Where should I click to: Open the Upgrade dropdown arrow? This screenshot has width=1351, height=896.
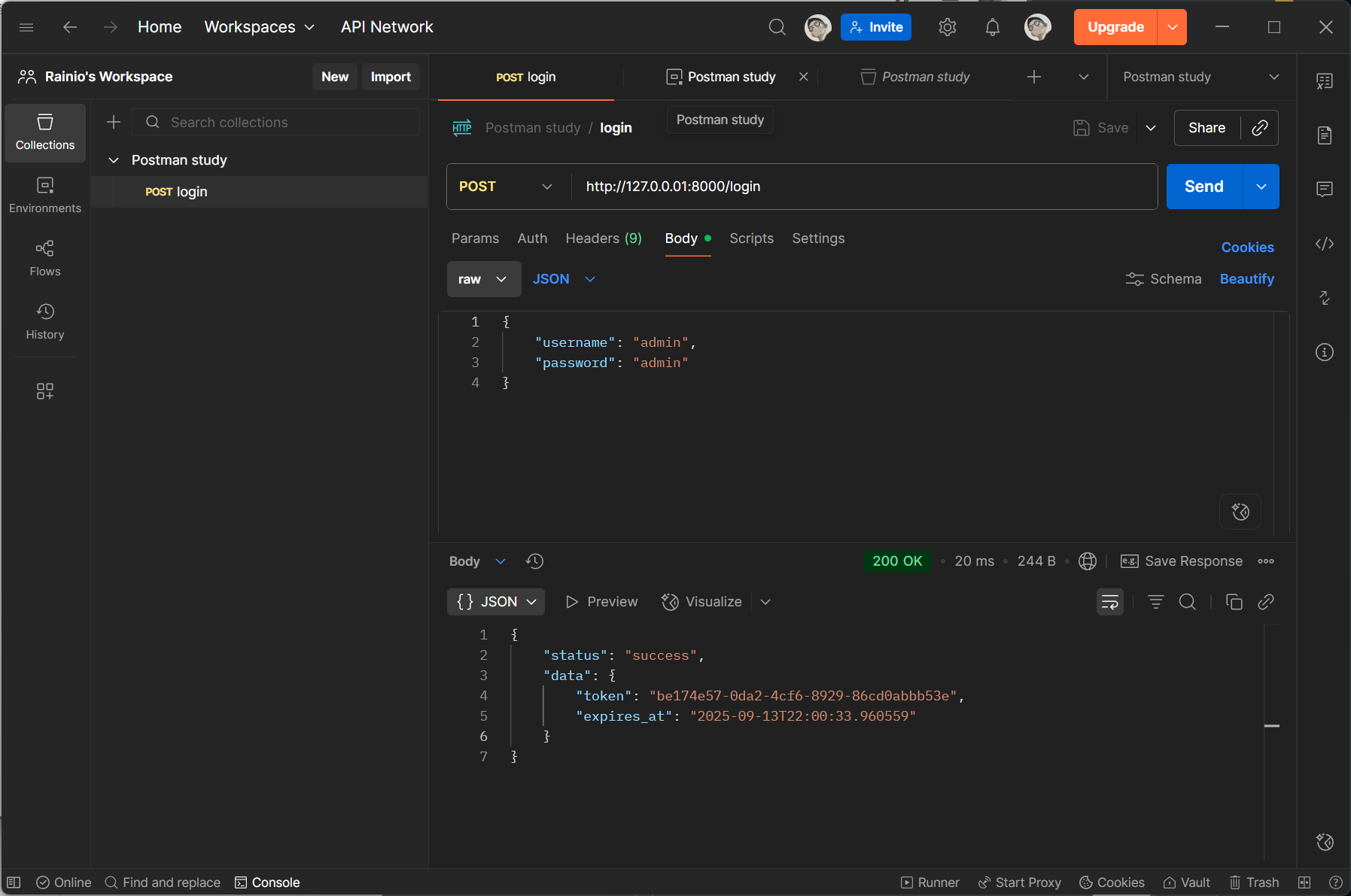click(x=1172, y=27)
